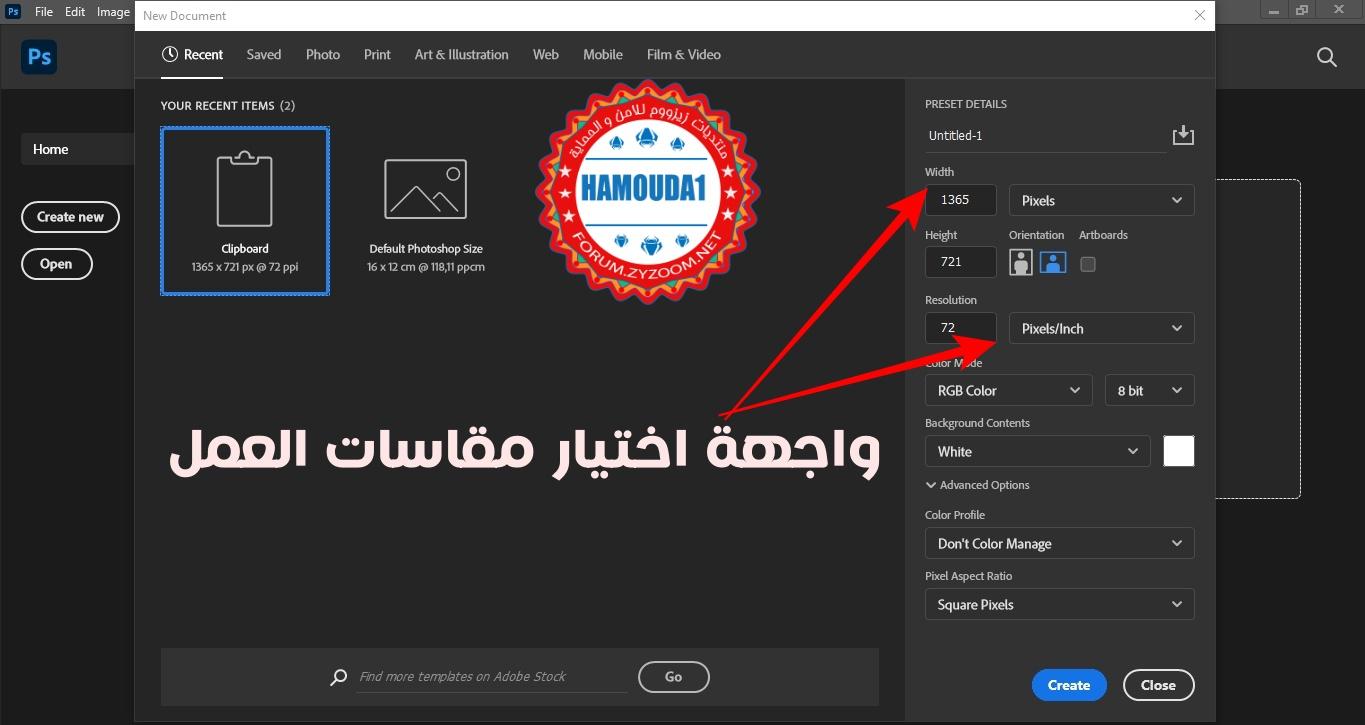
Task: Click the Adobe Stock search magnifier icon
Action: (x=339, y=677)
